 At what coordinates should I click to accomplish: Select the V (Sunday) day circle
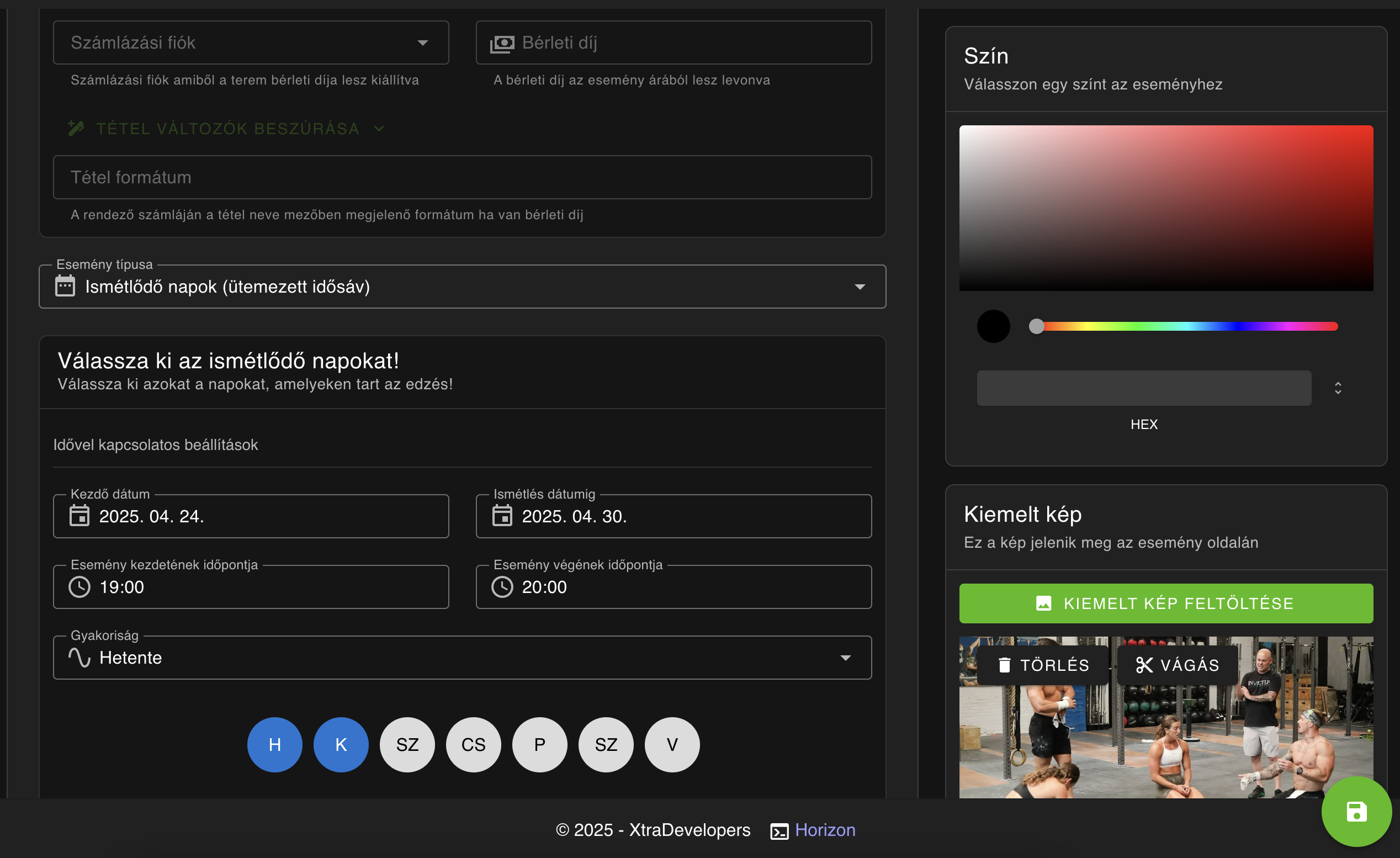pos(672,744)
